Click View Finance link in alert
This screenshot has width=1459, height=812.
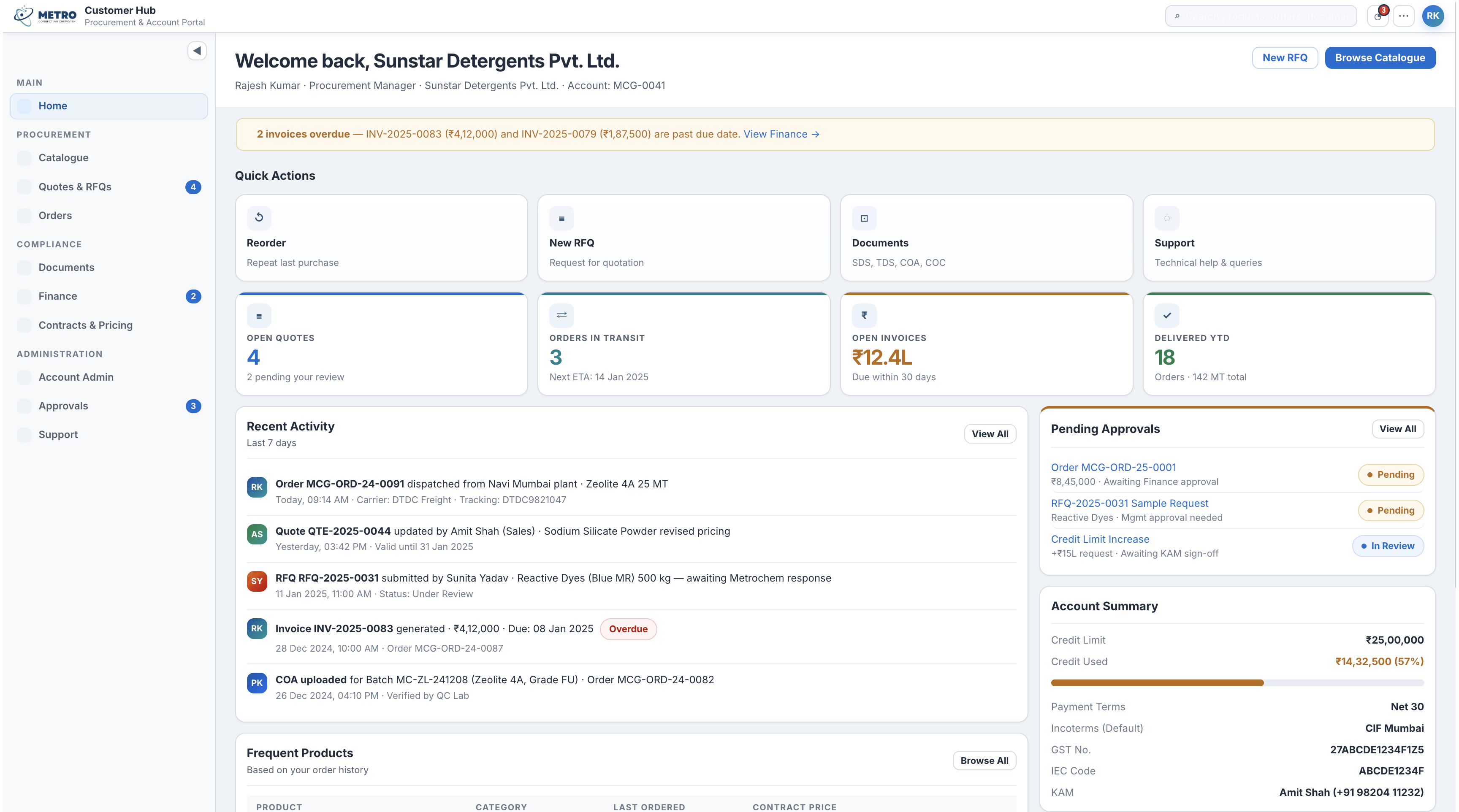(781, 134)
